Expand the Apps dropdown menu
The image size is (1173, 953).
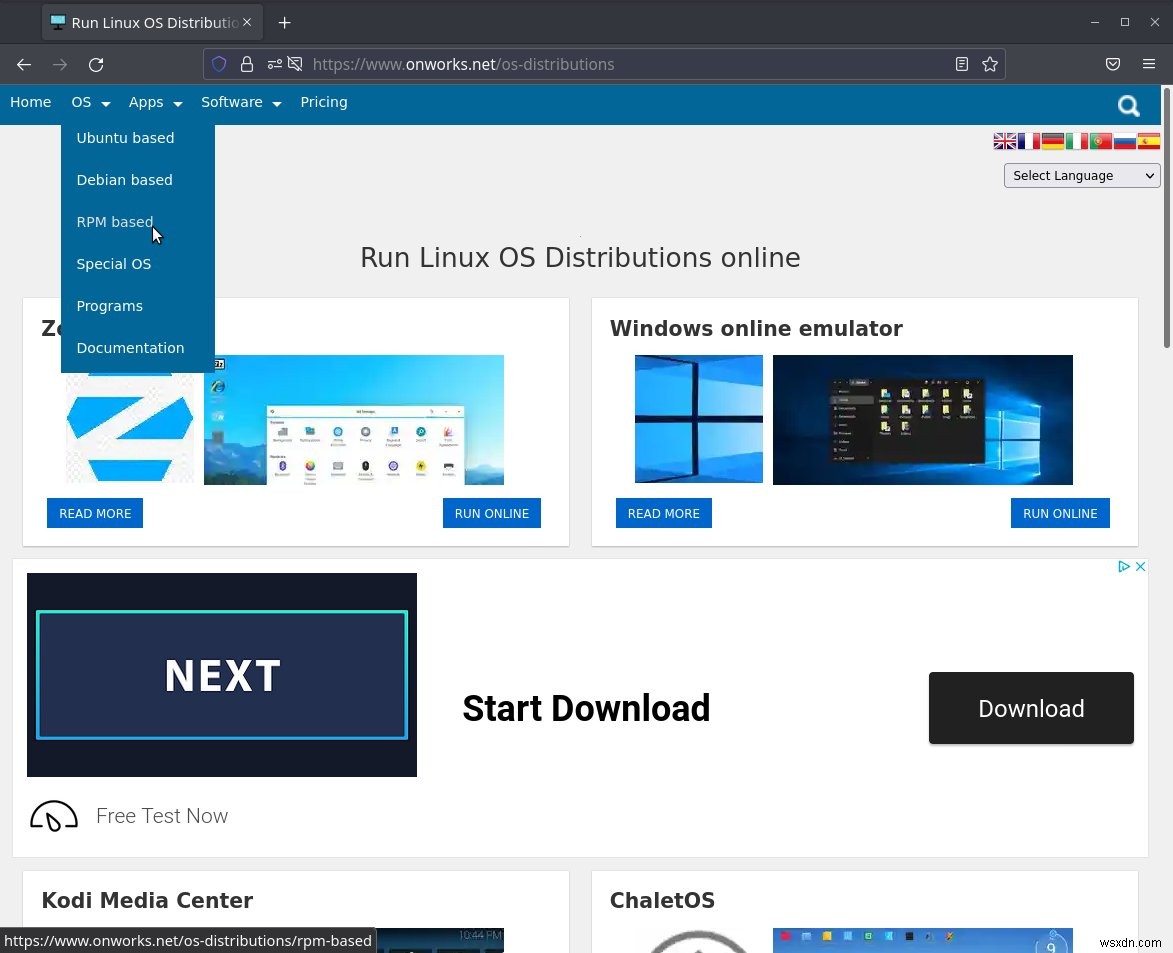pos(155,102)
